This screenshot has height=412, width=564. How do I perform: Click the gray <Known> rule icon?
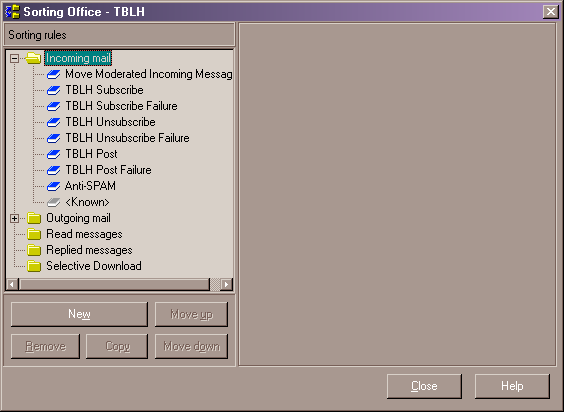[x=54, y=202]
